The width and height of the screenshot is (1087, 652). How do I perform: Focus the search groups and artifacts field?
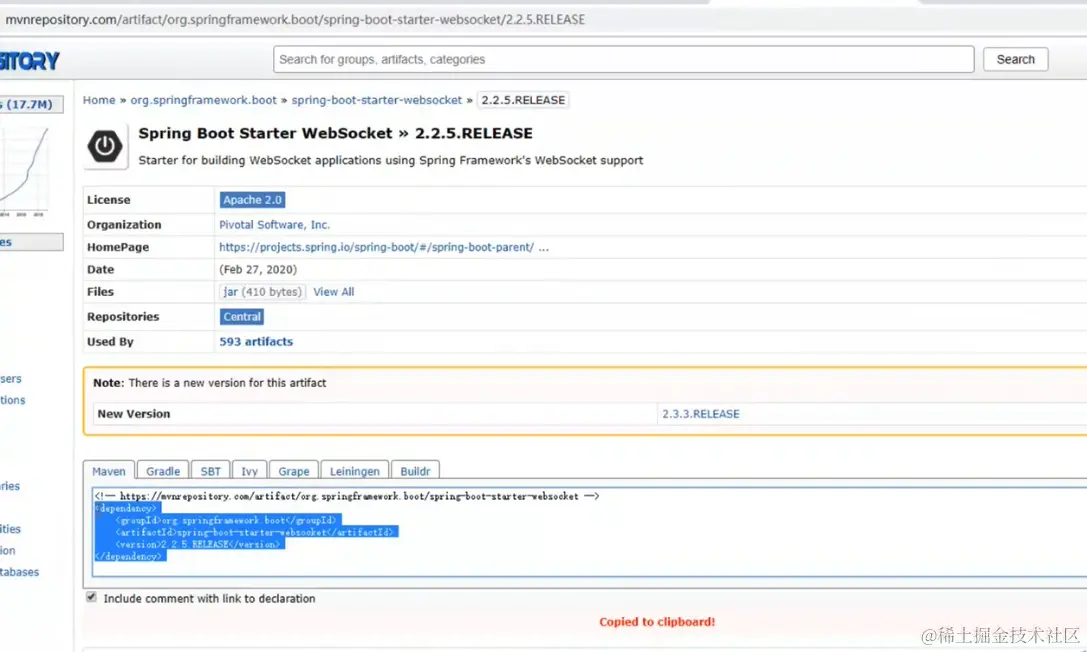[624, 60]
